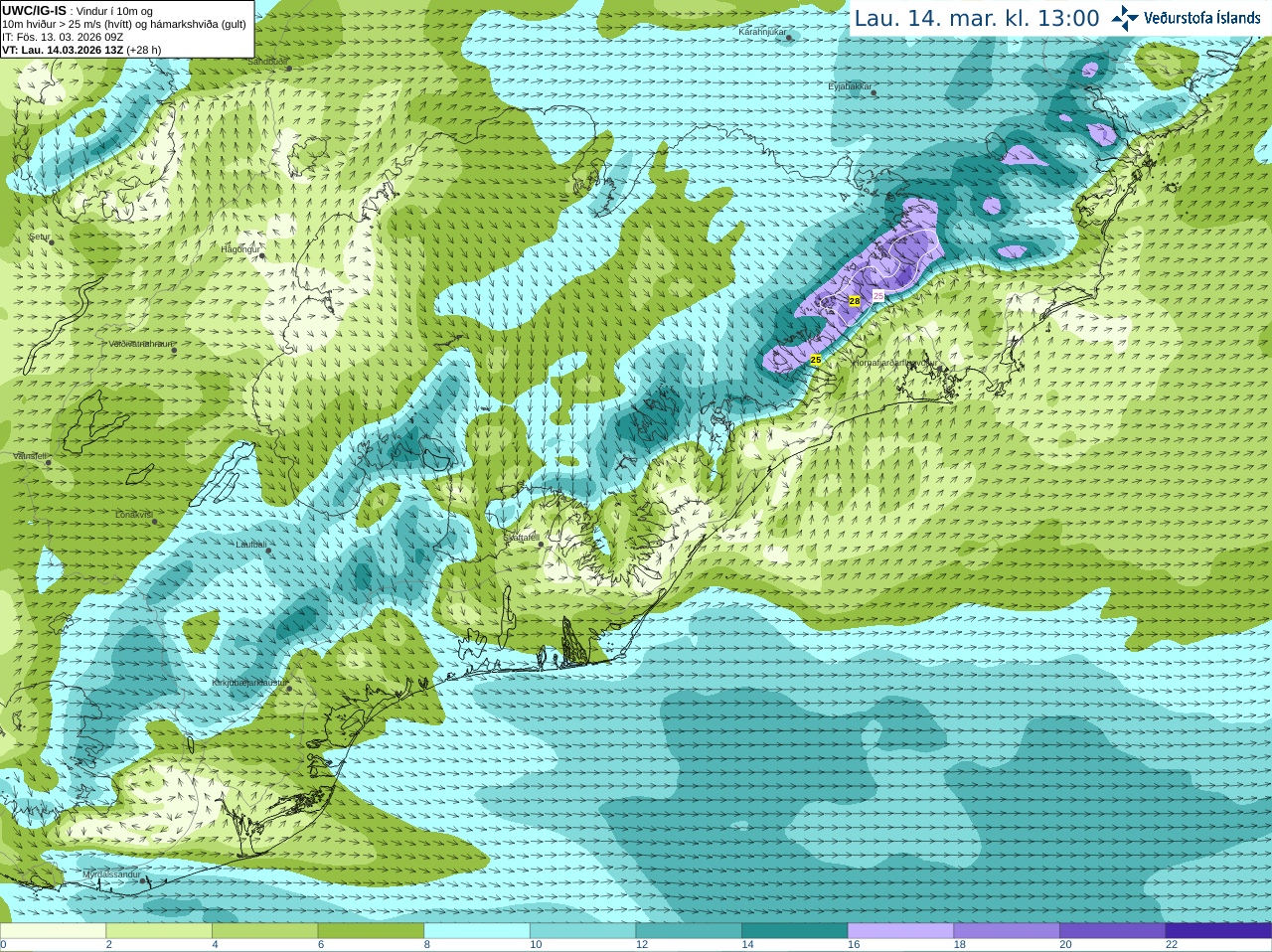Click the Hornafjarðarflugvöllur station label

tap(894, 364)
